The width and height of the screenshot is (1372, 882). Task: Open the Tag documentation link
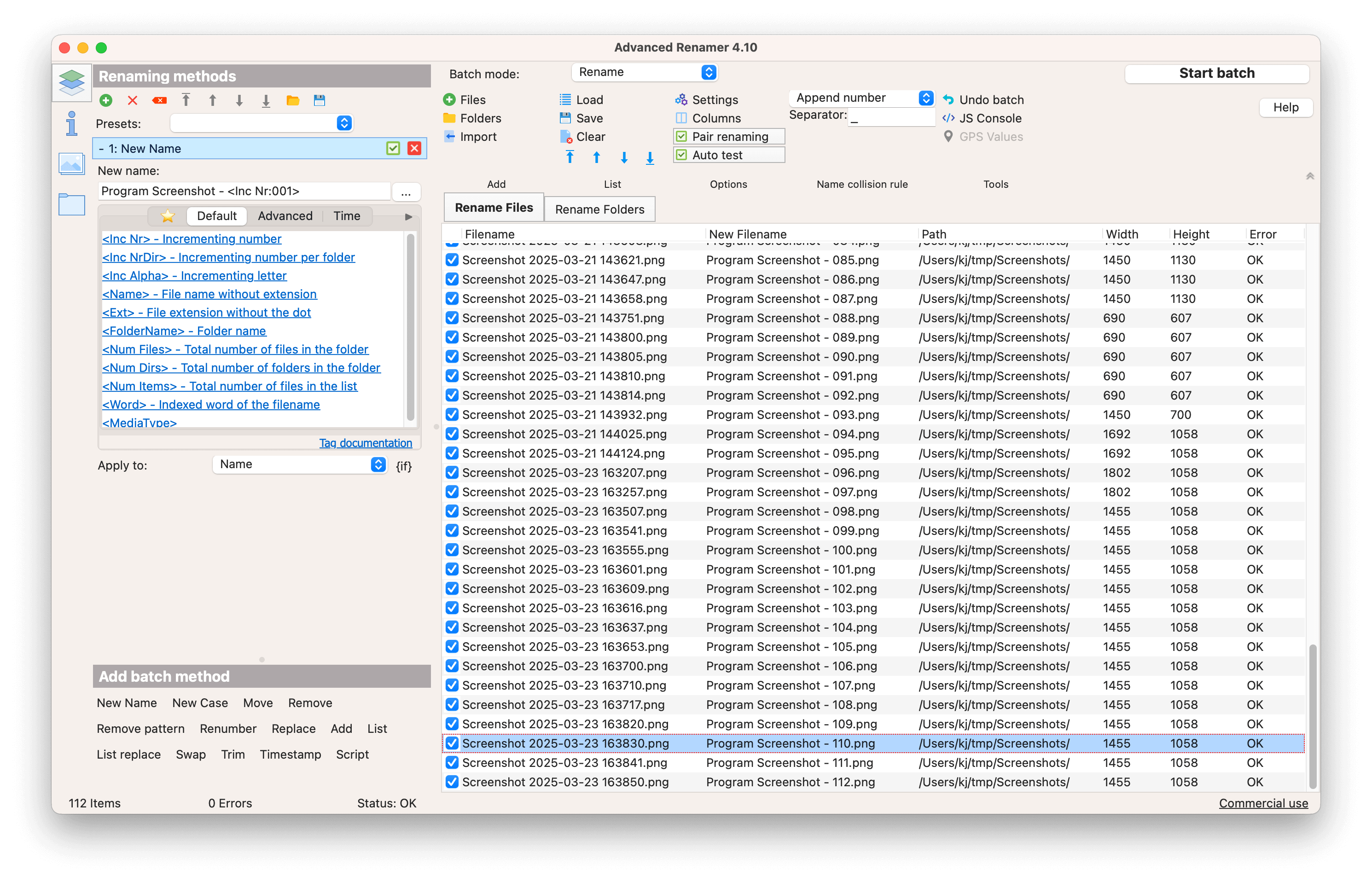pyautogui.click(x=366, y=442)
